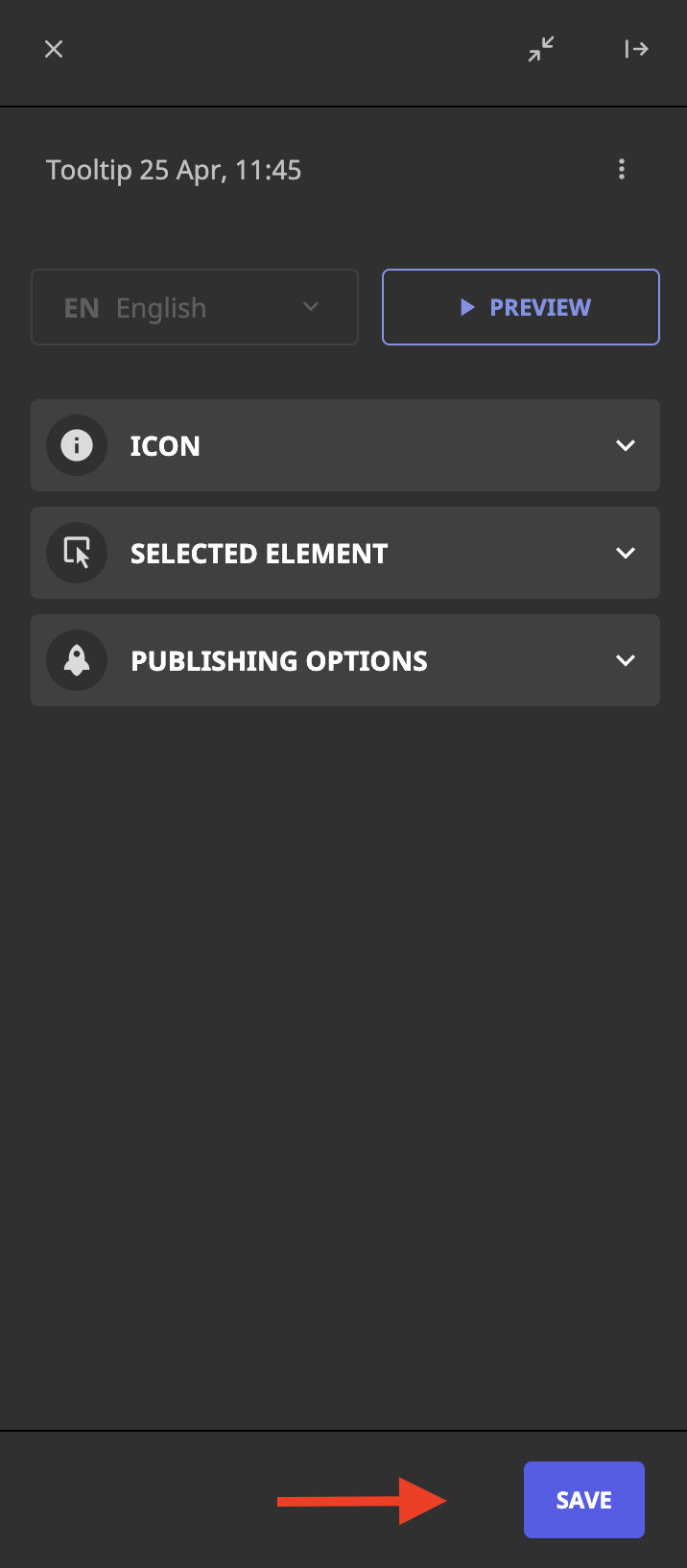Click the rocket publishing icon
Viewport: 687px width, 1568px height.
pos(77,660)
